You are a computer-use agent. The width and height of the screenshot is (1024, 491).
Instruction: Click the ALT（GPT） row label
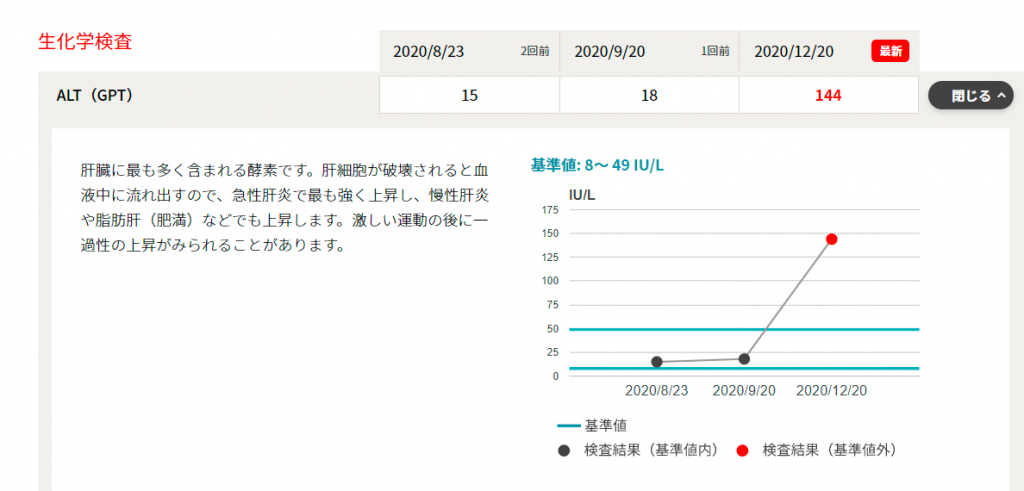pyautogui.click(x=95, y=95)
